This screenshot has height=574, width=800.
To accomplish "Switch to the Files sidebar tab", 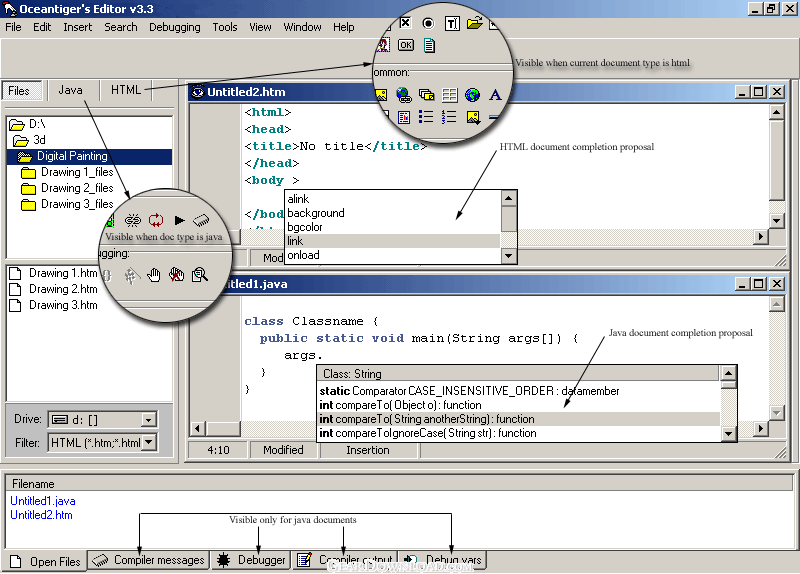I will 23,91.
